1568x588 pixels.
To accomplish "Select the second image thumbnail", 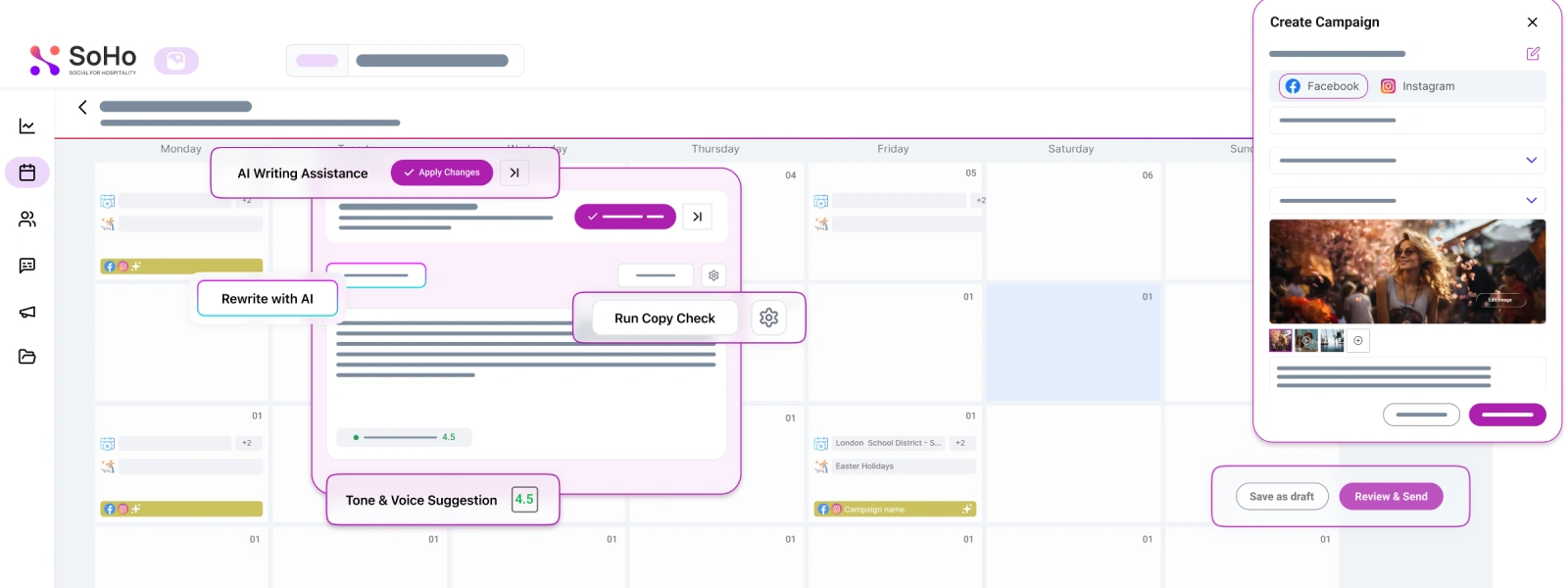I will point(1306,340).
